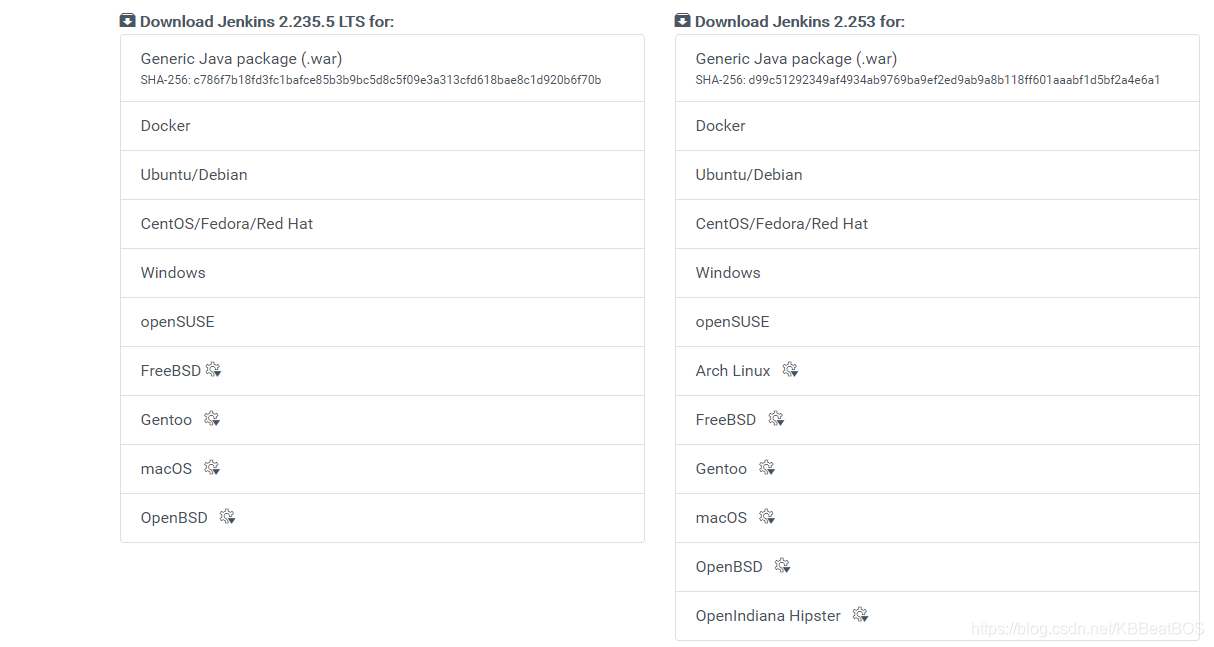This screenshot has height=647, width=1214.
Task: Click the third-party icon next to LTS macOS
Action: pos(211,468)
